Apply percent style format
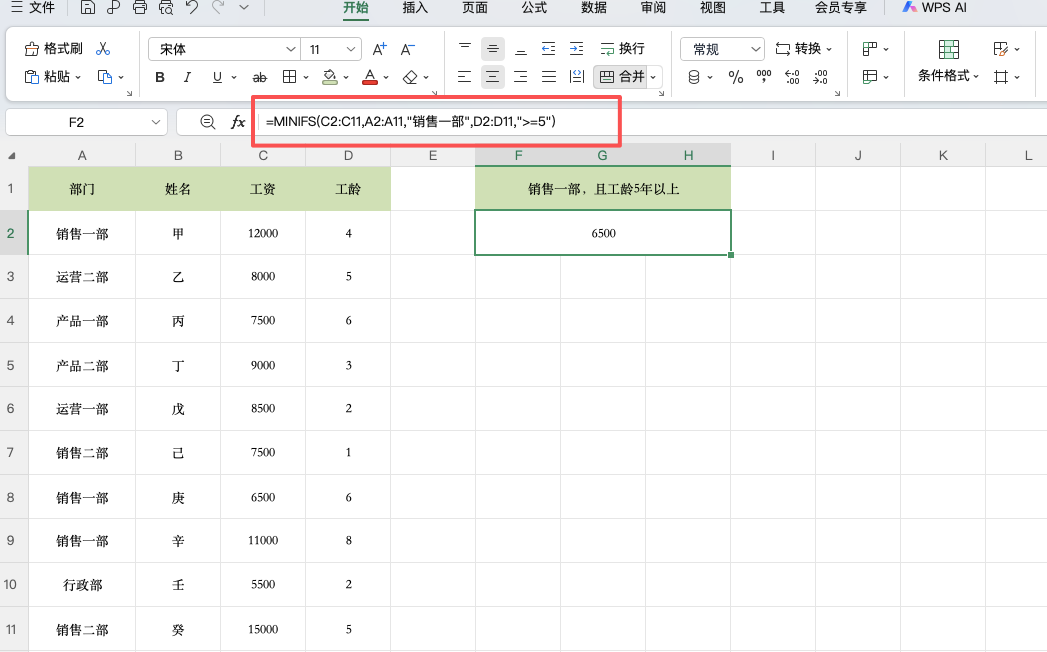1047x652 pixels. point(736,77)
